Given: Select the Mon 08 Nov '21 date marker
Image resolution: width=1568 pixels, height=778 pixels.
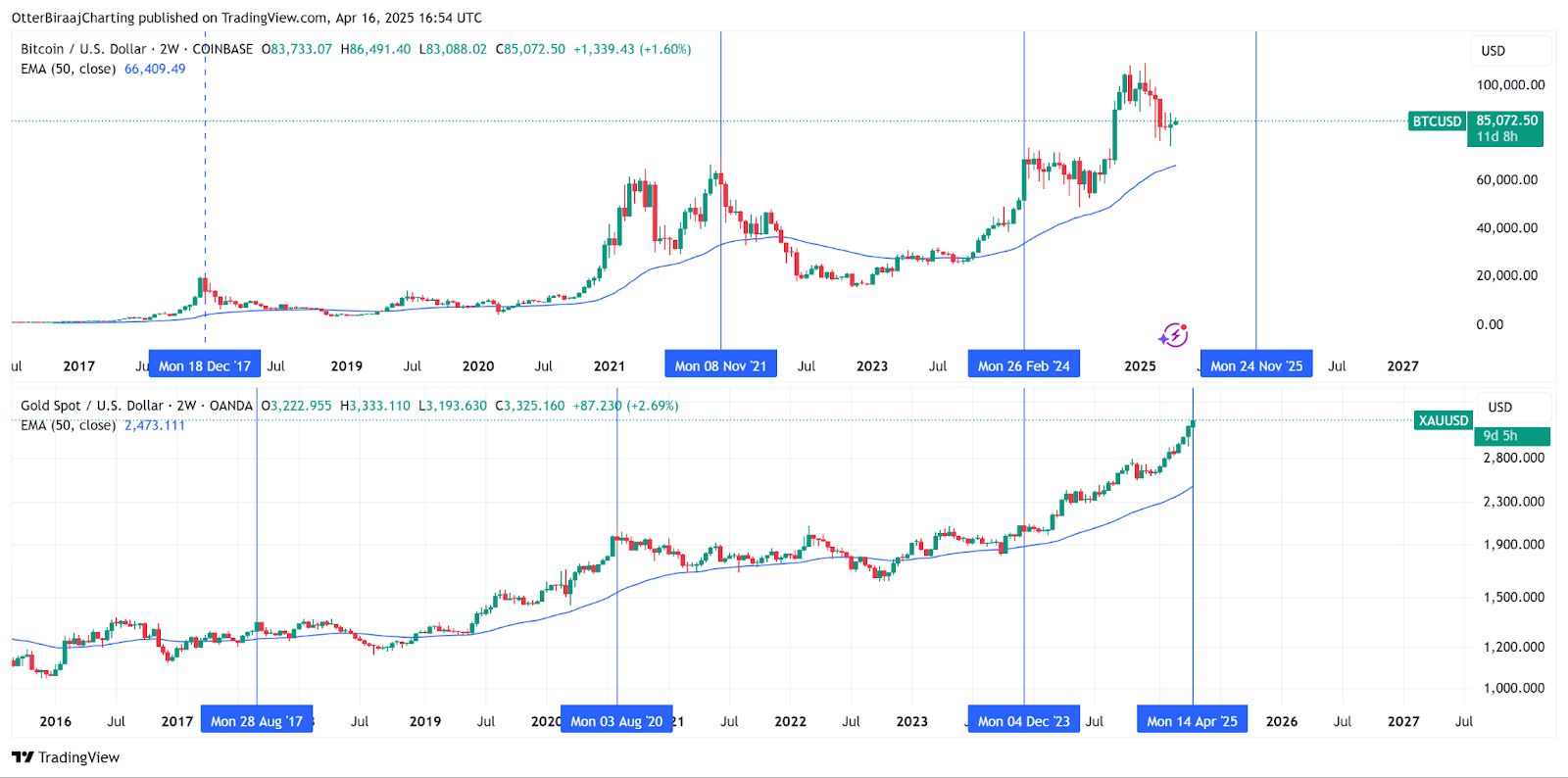Looking at the screenshot, I should (x=720, y=365).
